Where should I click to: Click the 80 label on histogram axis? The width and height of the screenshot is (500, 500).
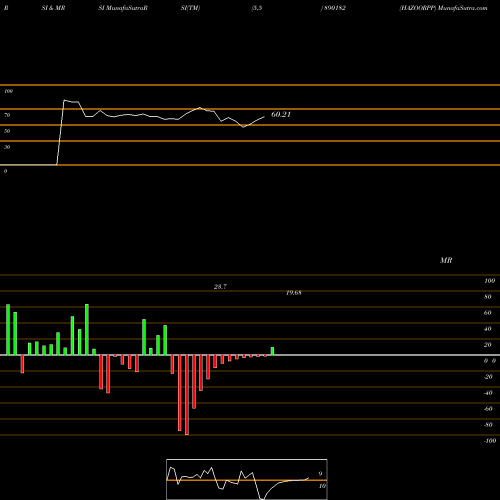tap(488, 297)
